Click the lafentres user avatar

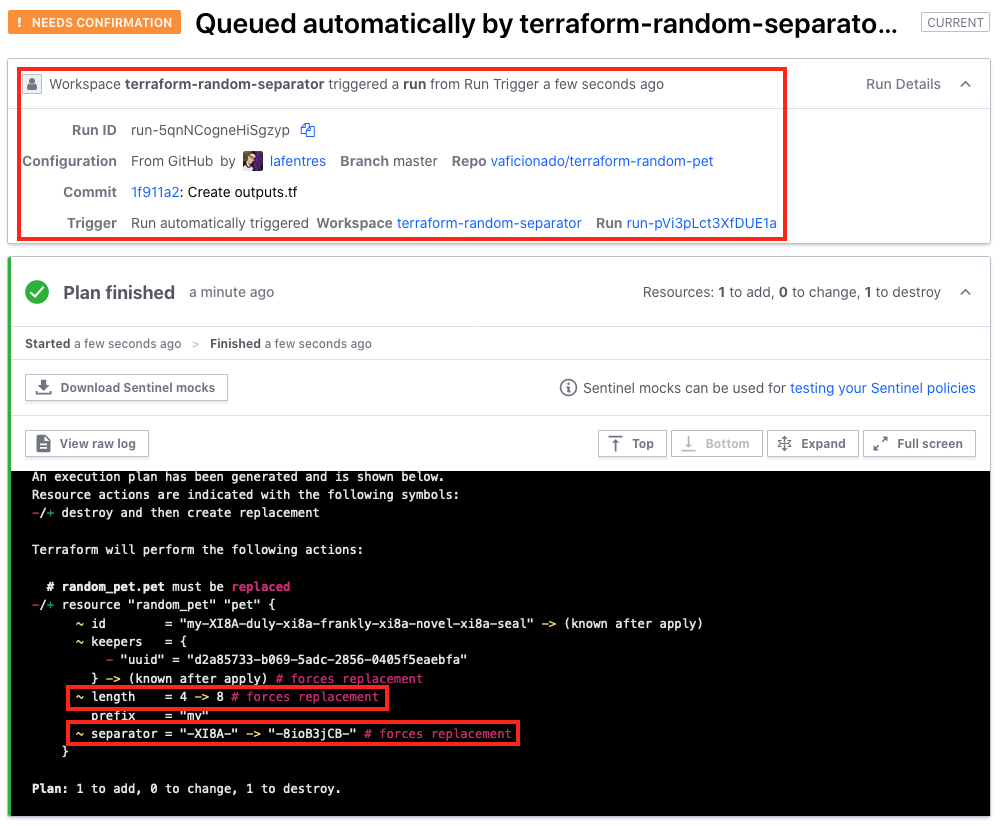coord(253,161)
